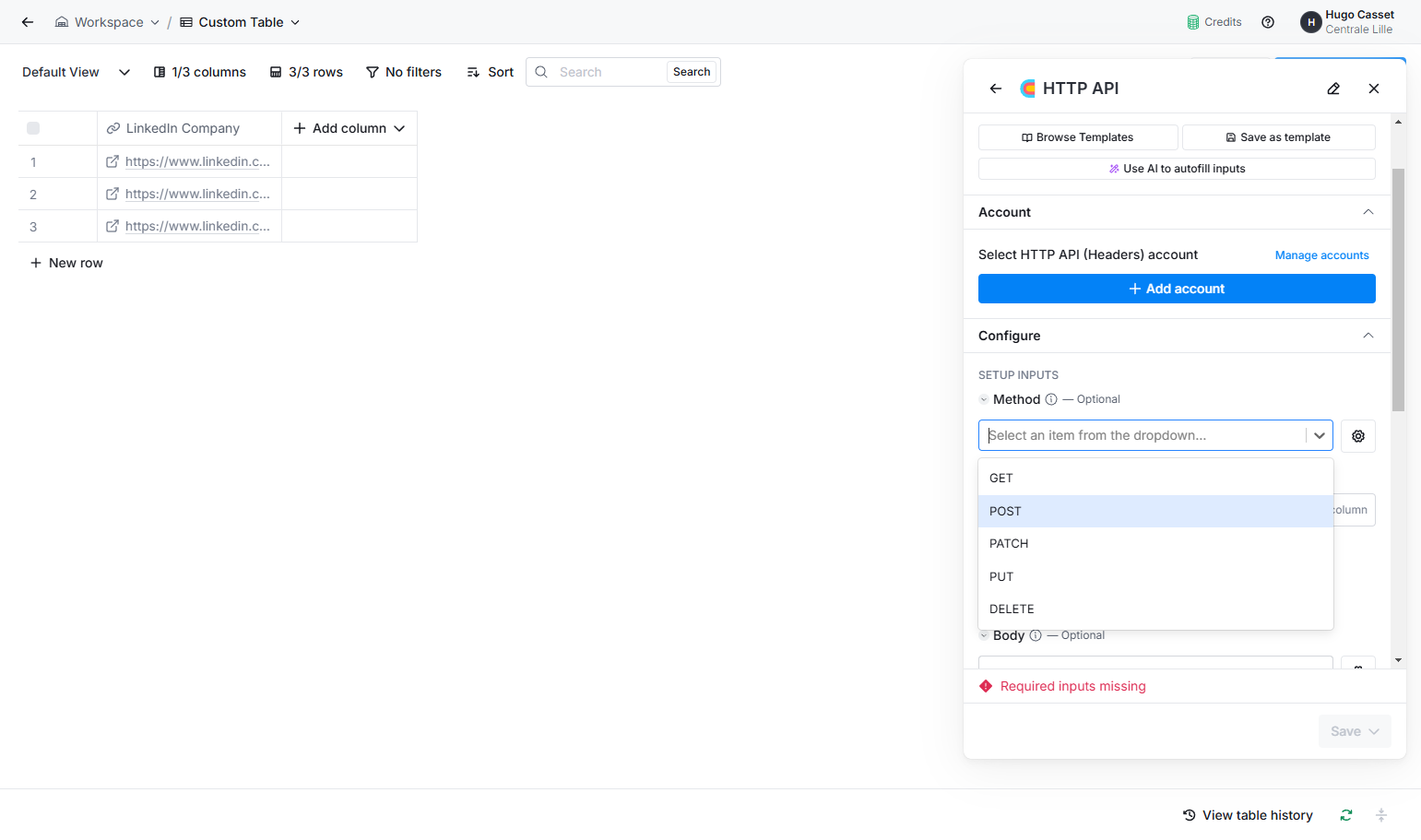This screenshot has height=840, width=1421.
Task: Choose PUT in the method list
Action: coord(1155,576)
